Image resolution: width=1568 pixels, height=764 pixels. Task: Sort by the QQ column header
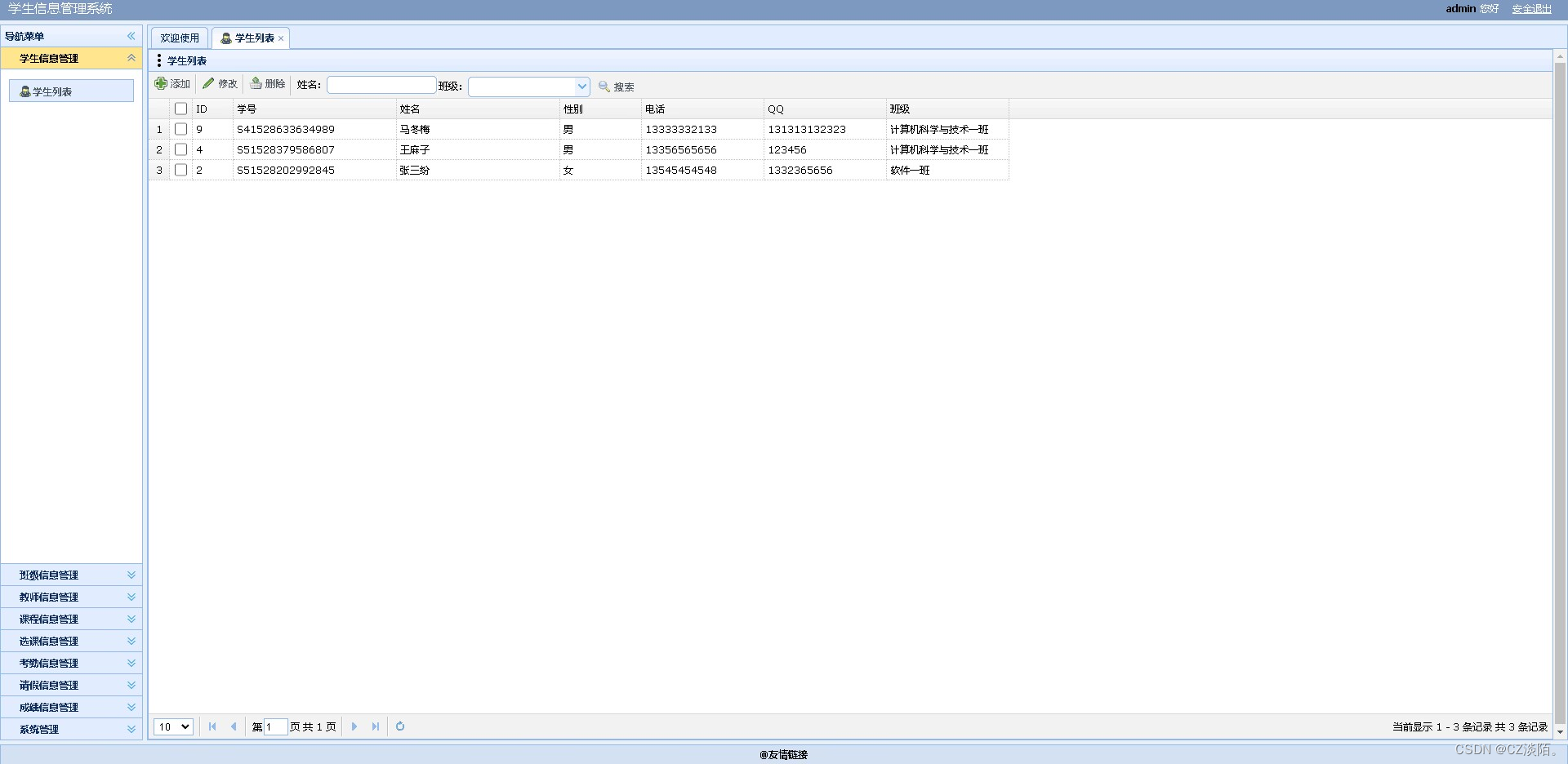click(x=825, y=109)
